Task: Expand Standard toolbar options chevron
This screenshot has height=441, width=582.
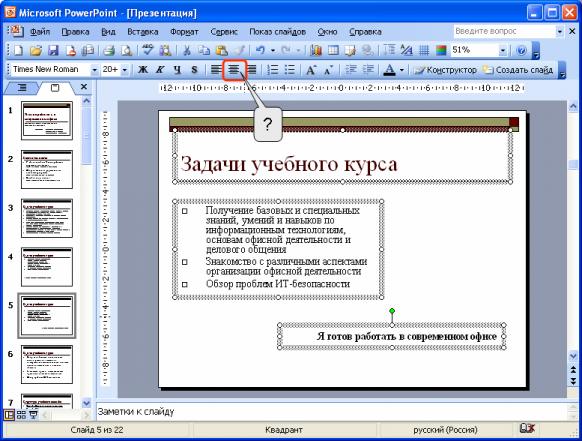Action: tap(536, 51)
